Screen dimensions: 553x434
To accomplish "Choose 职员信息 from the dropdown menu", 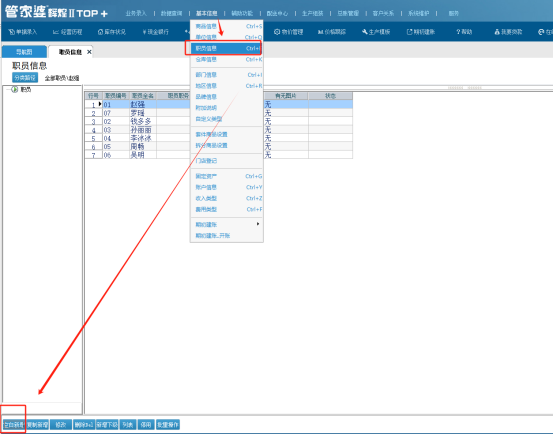I will point(226,48).
